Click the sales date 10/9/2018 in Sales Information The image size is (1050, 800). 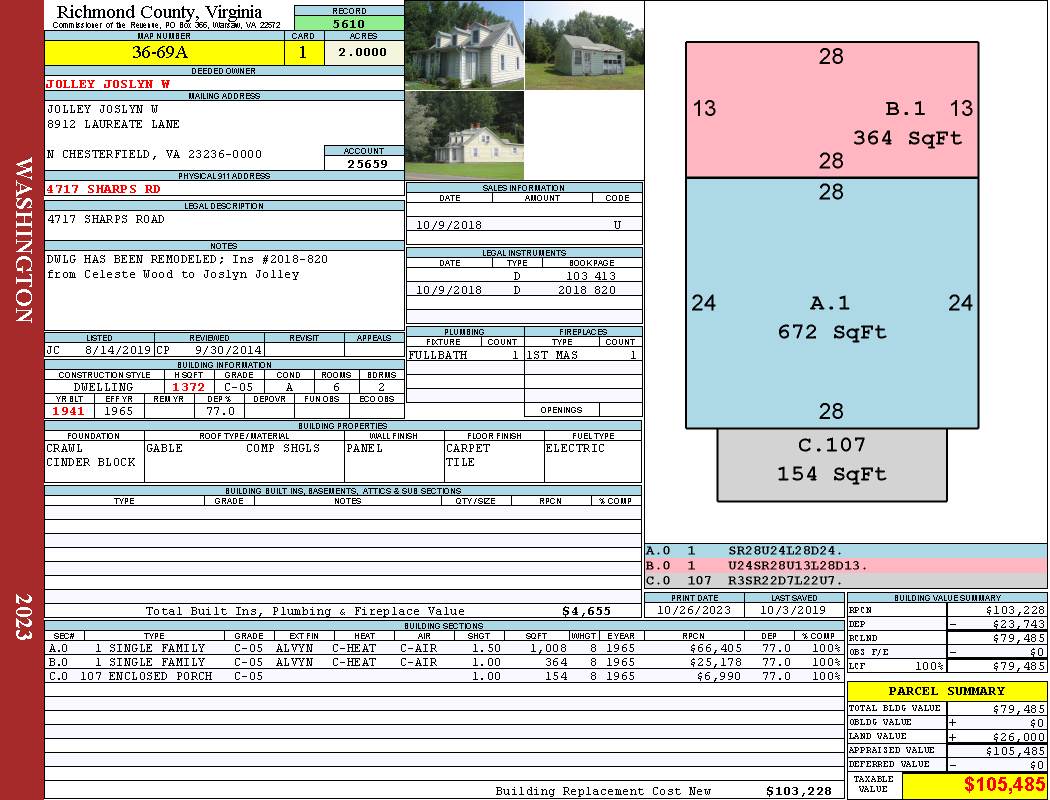coord(449,225)
